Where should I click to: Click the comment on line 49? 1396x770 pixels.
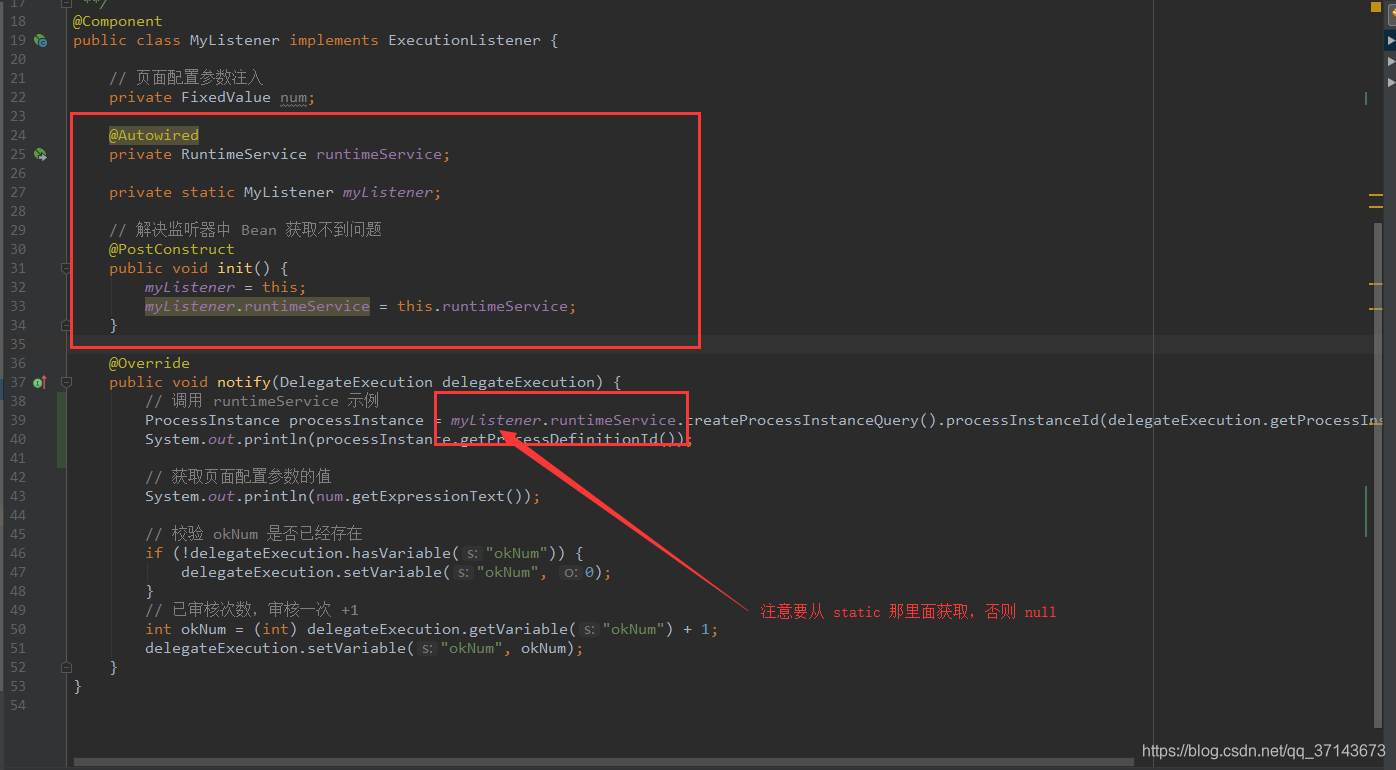(x=252, y=610)
